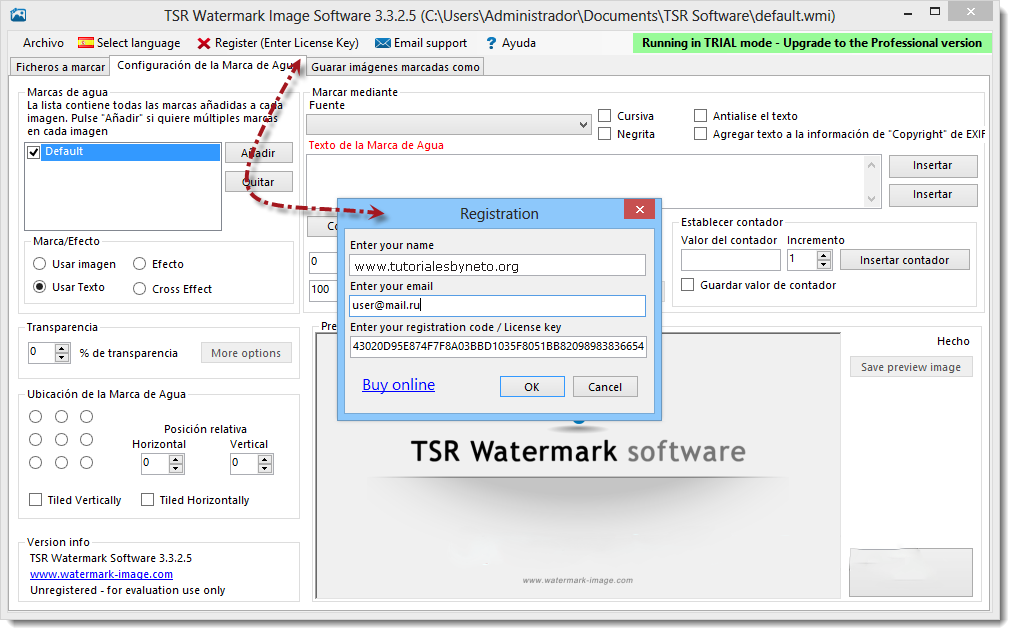Click the upper Insertar button

[933, 166]
